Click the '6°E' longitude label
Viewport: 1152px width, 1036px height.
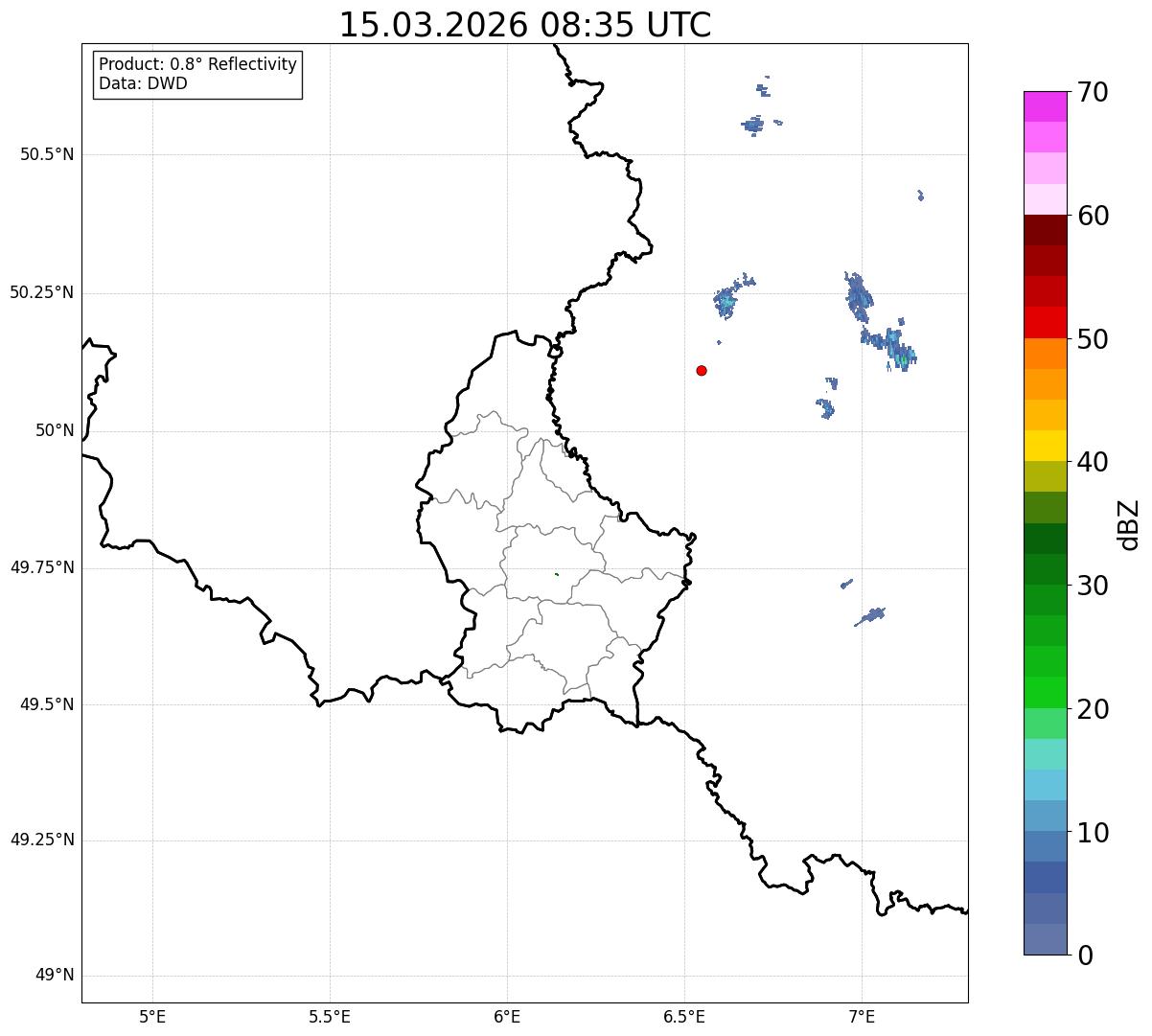click(x=507, y=1016)
